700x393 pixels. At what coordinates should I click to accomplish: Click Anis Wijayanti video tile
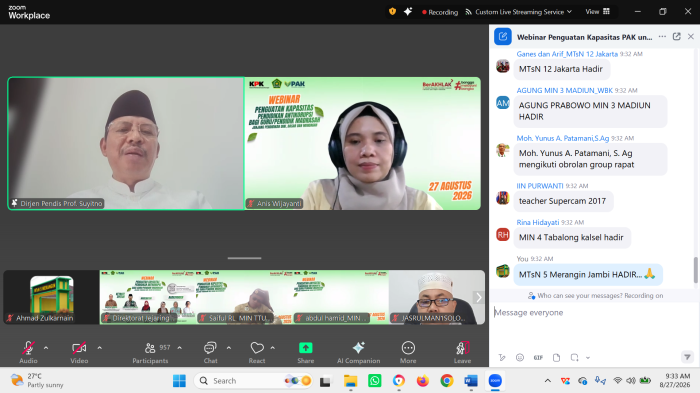pyautogui.click(x=362, y=143)
